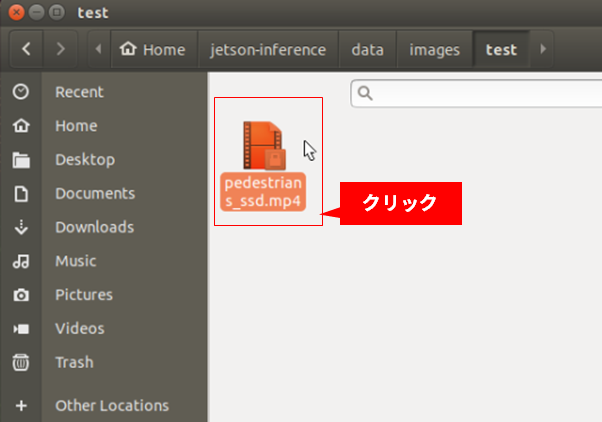Click the Videos camcorder icon in sidebar
The width and height of the screenshot is (602, 422).
[x=21, y=329]
